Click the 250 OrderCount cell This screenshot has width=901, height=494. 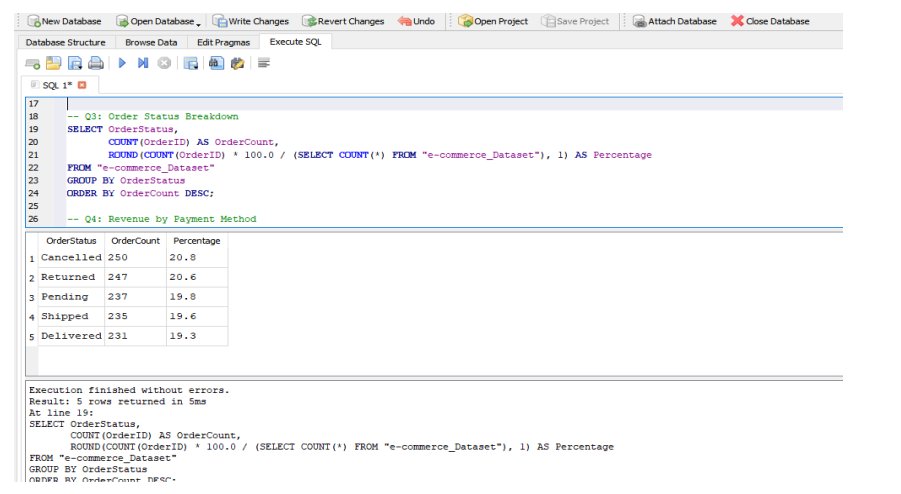coord(136,258)
